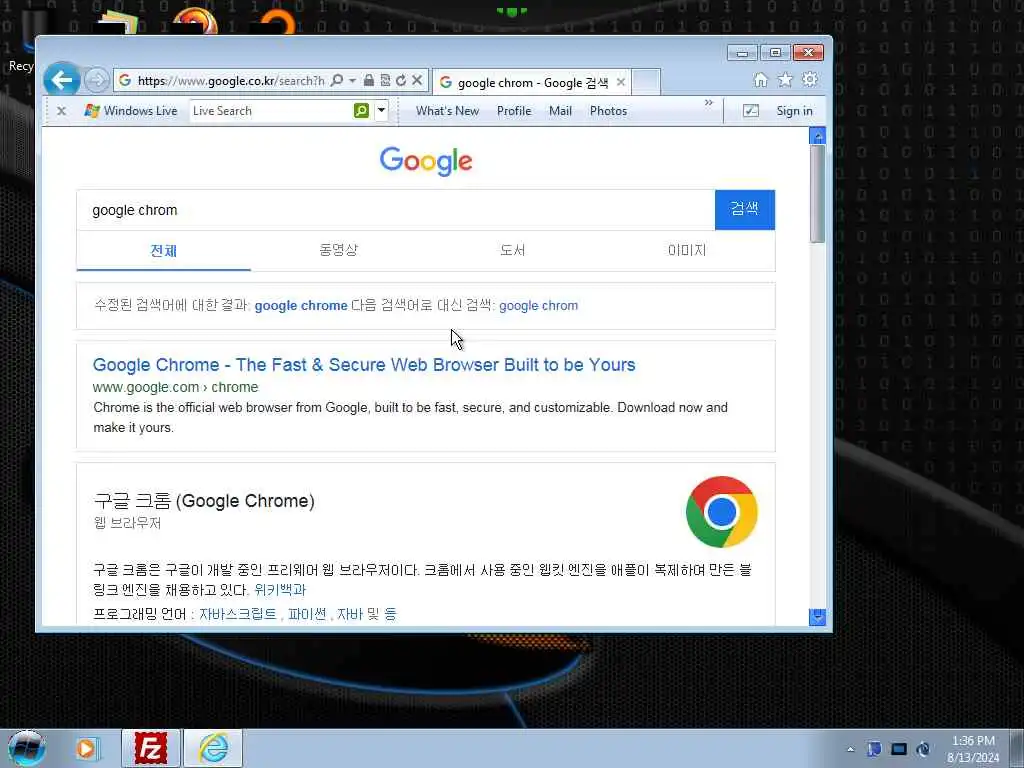The image size is (1024, 768).
Task: Open the corrected 'google chrome' link
Action: coord(301,306)
